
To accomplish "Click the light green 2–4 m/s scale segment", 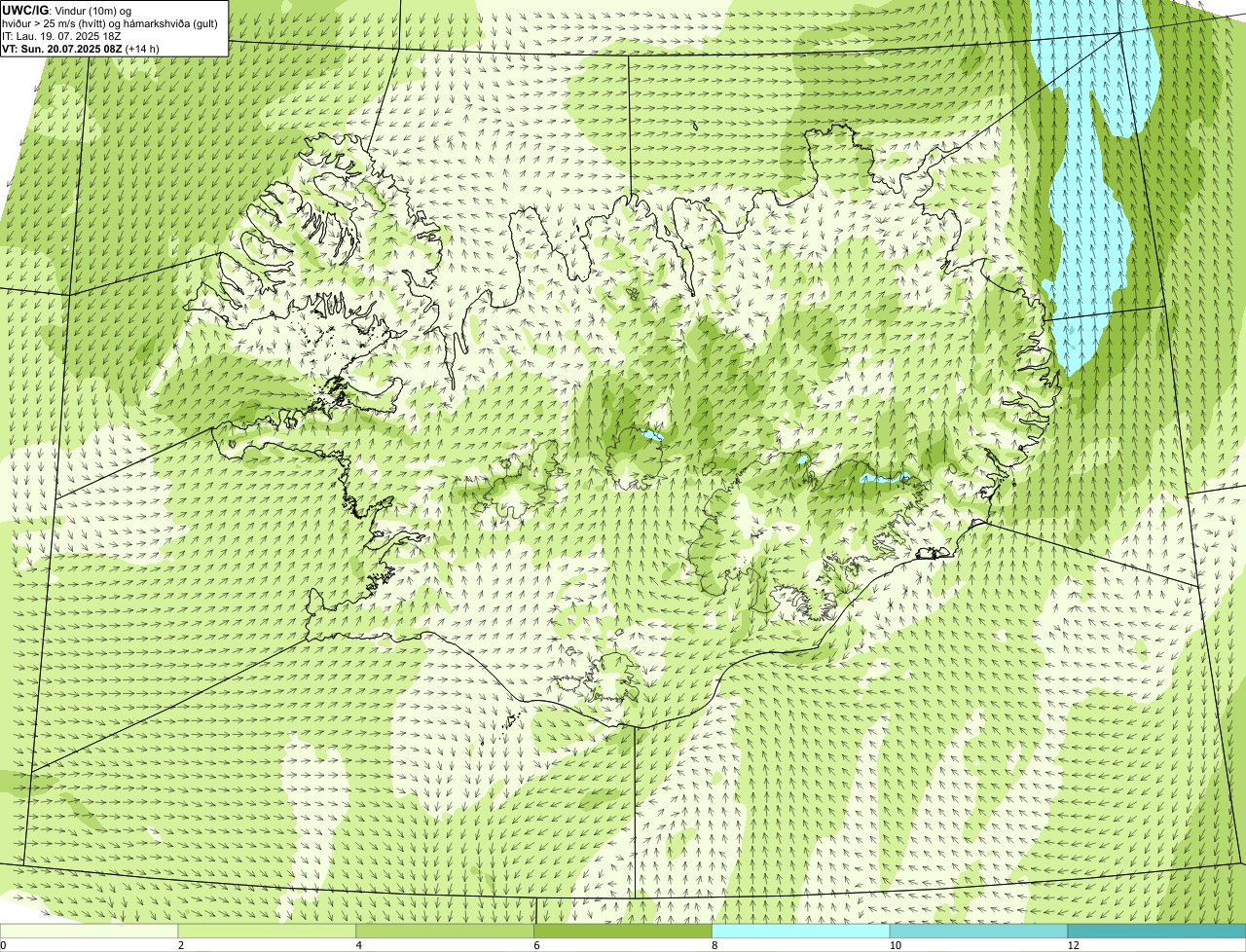I will (x=268, y=931).
